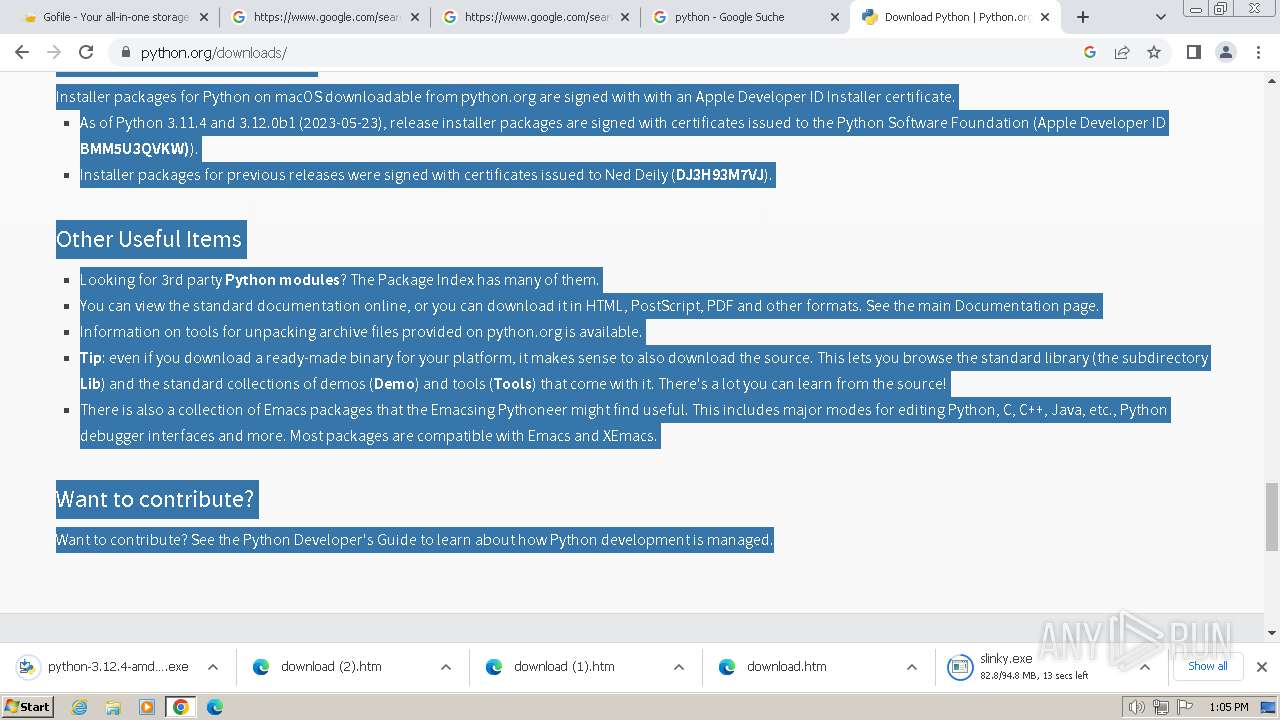Click the DJ3H93M7VJ certificate ID text

click(720, 175)
